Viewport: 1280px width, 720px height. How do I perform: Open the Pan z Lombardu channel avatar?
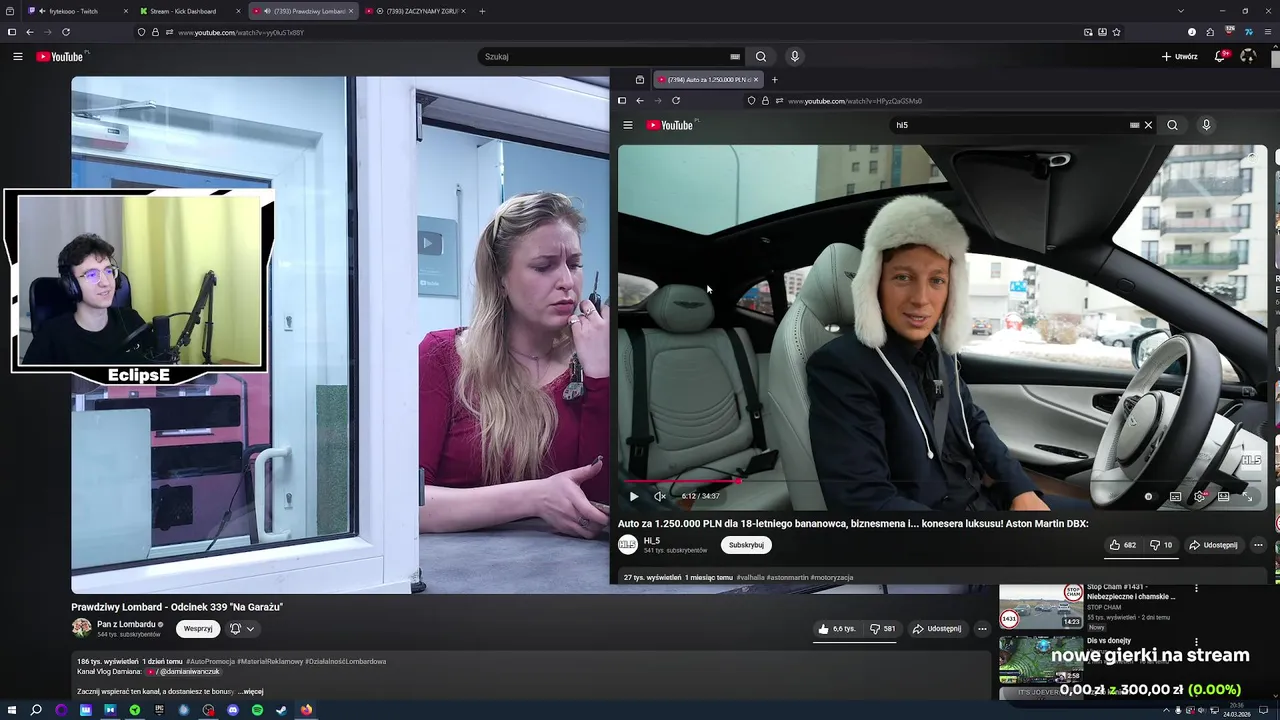(x=81, y=628)
